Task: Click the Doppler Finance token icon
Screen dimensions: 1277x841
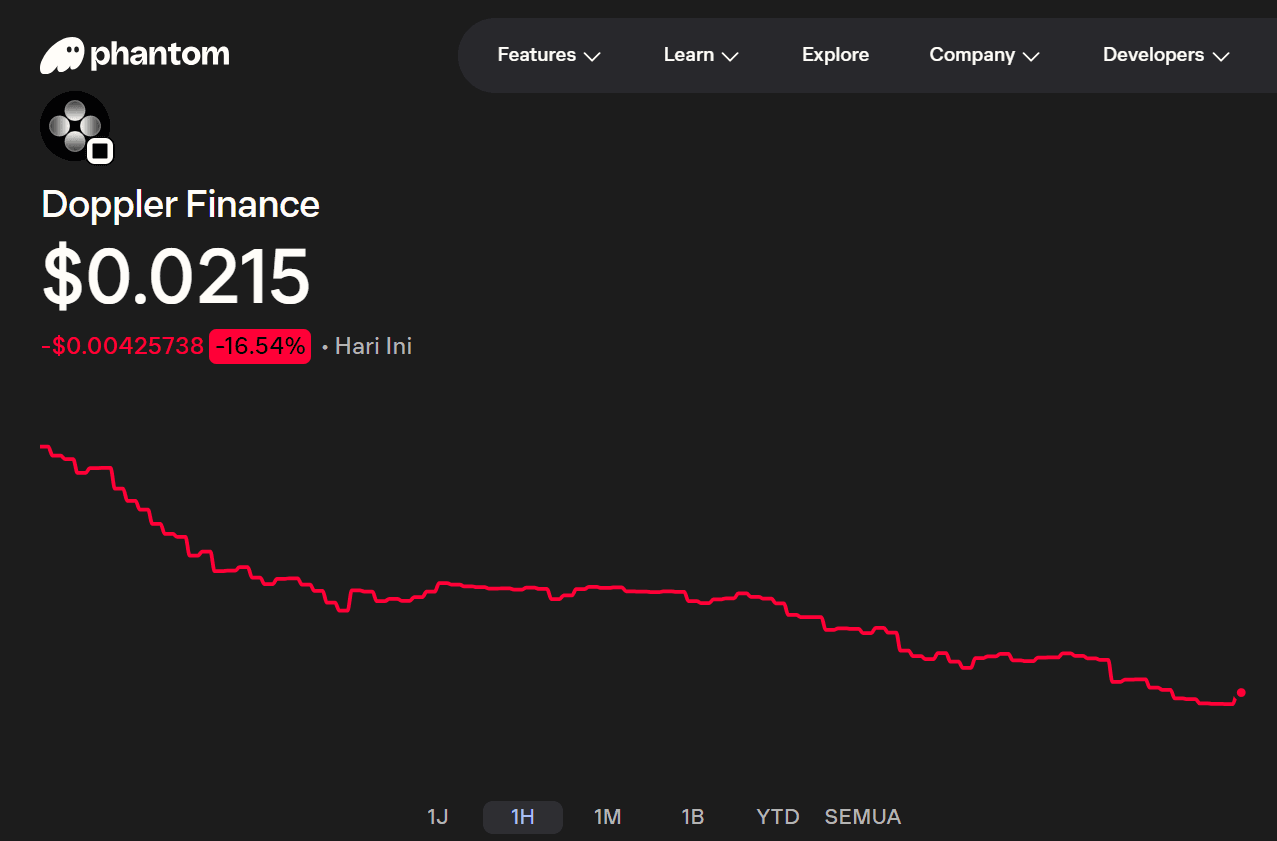Action: [x=74, y=125]
